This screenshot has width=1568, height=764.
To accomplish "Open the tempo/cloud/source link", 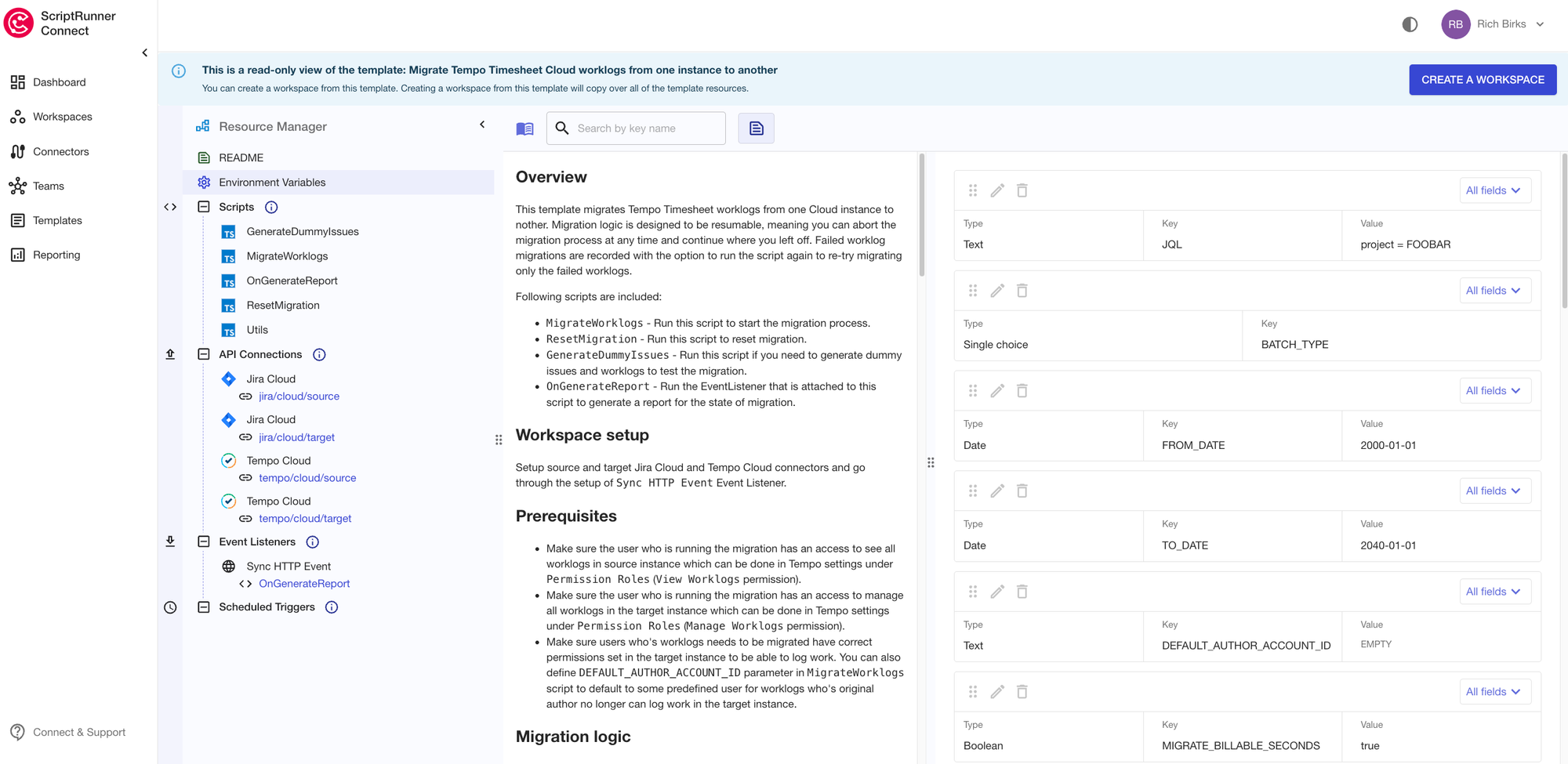I will (307, 478).
